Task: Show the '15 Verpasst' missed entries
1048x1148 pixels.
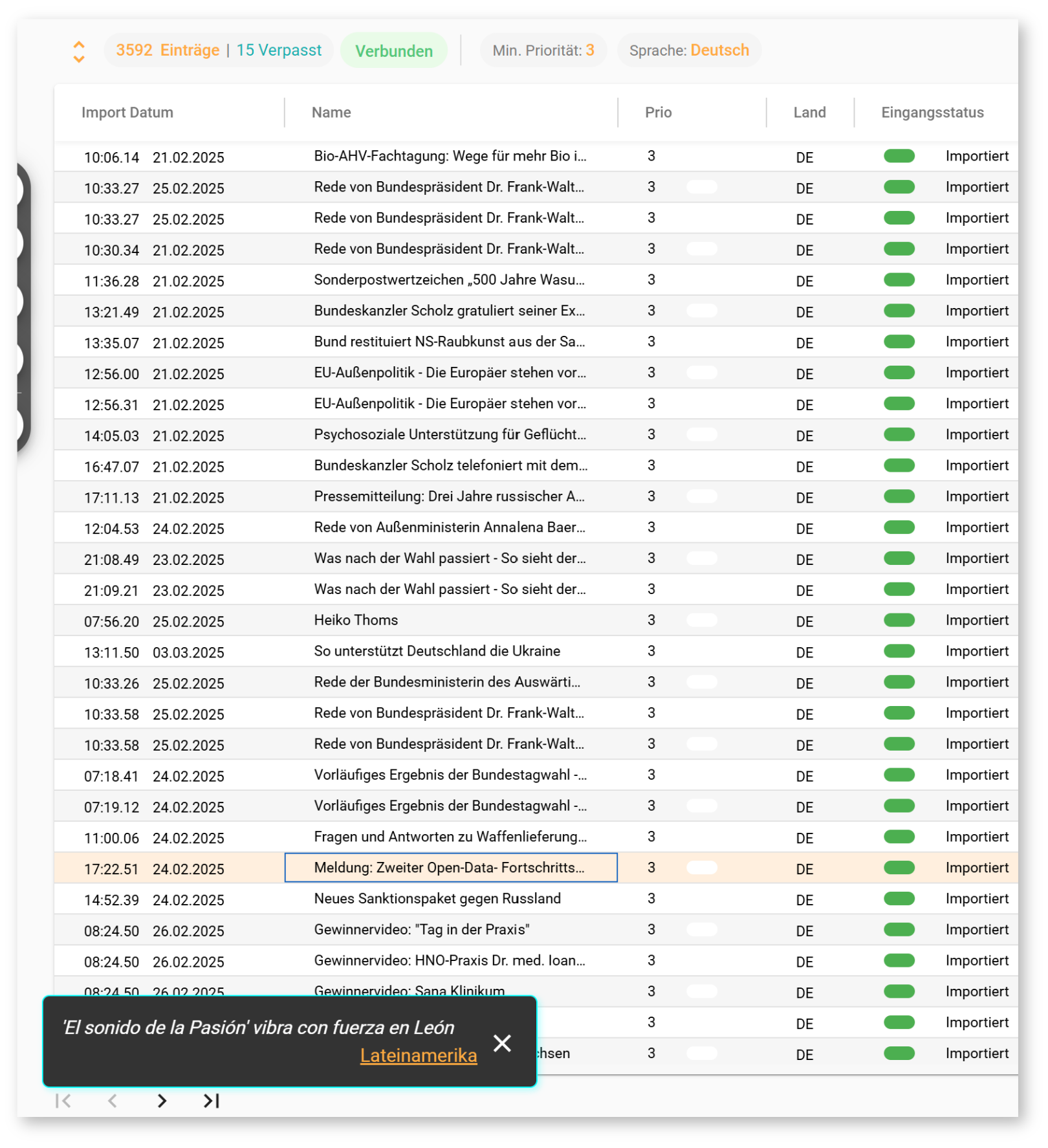Action: (x=279, y=50)
